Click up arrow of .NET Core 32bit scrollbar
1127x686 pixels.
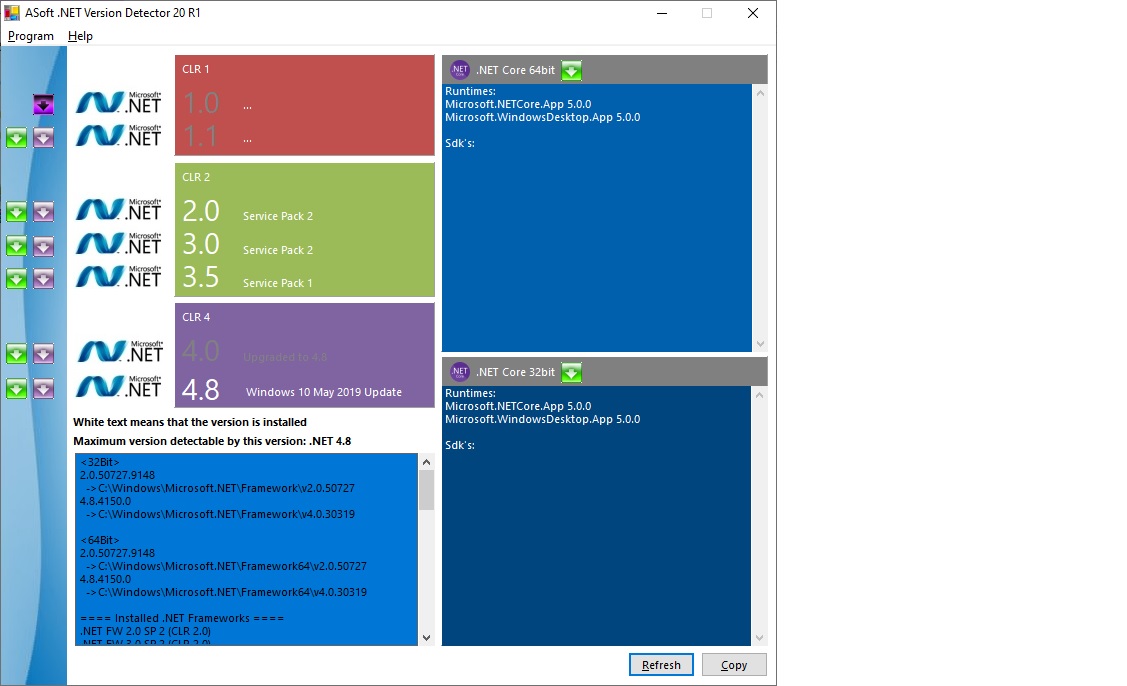[x=760, y=395]
